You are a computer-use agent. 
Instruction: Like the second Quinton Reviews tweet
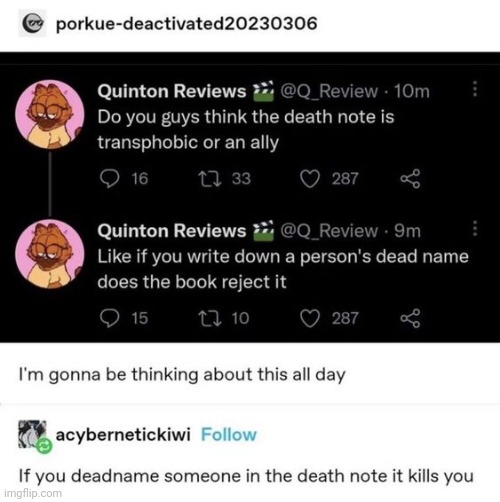coord(310,319)
